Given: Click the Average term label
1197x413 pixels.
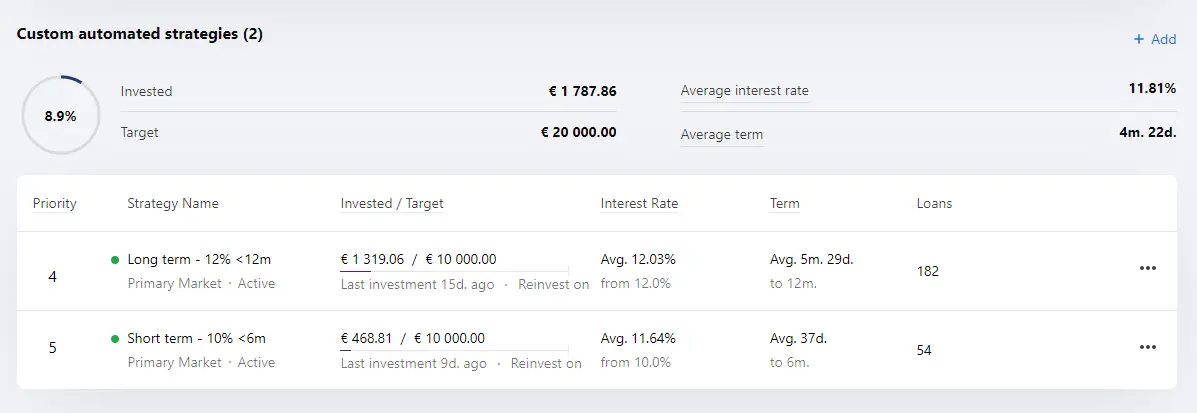Looking at the screenshot, I should pyautogui.click(x=721, y=135).
